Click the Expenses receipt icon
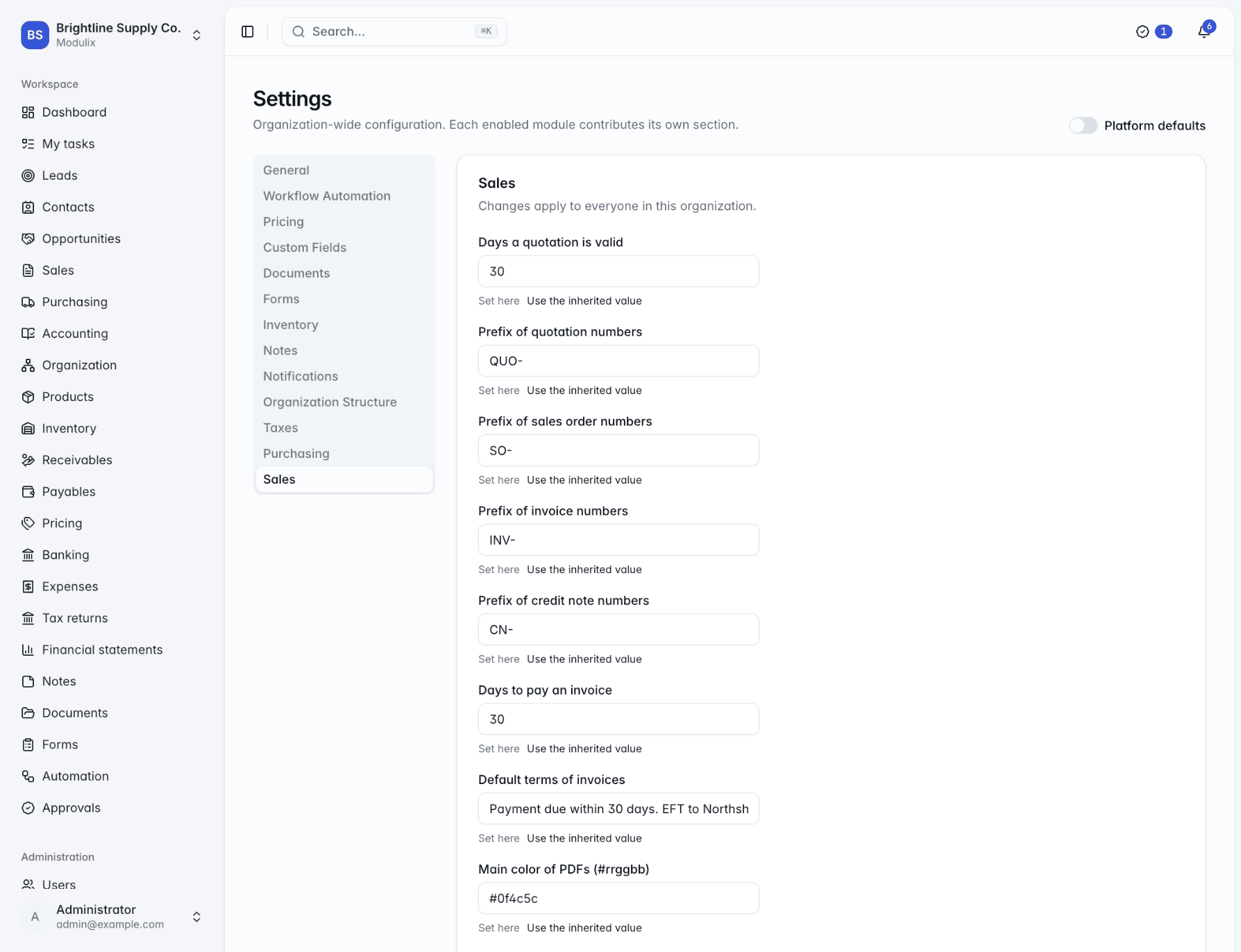Viewport: 1241px width, 952px height. (x=28, y=586)
